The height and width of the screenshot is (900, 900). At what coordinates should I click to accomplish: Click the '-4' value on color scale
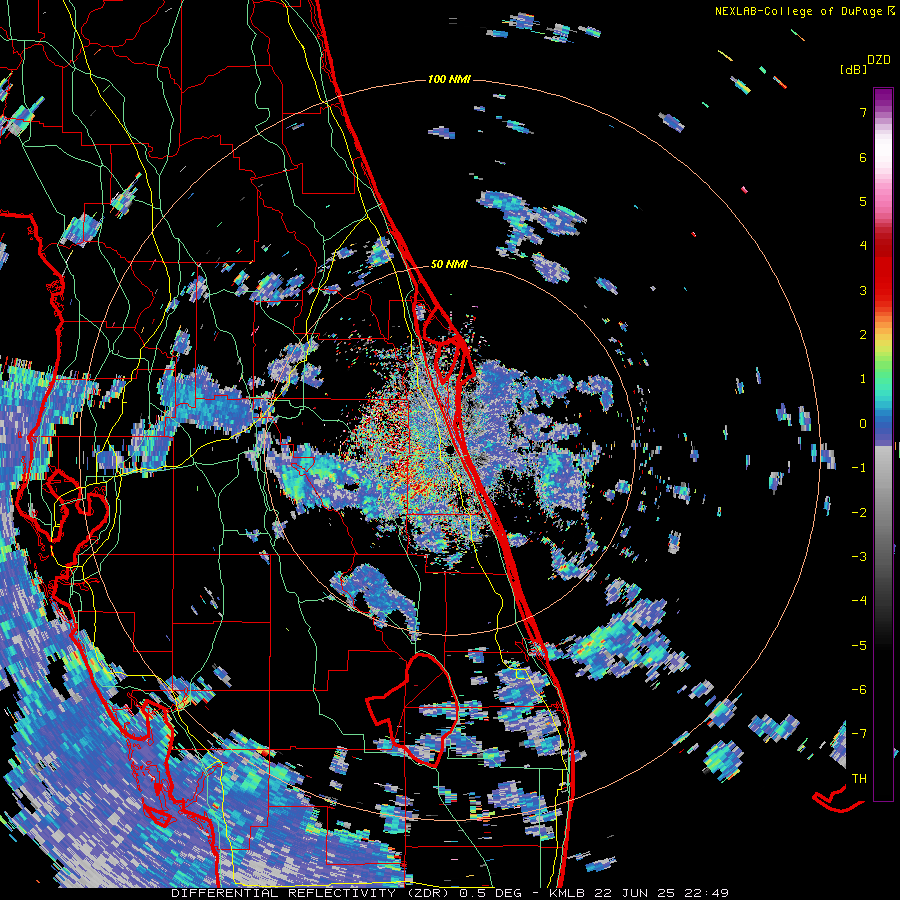tap(859, 601)
